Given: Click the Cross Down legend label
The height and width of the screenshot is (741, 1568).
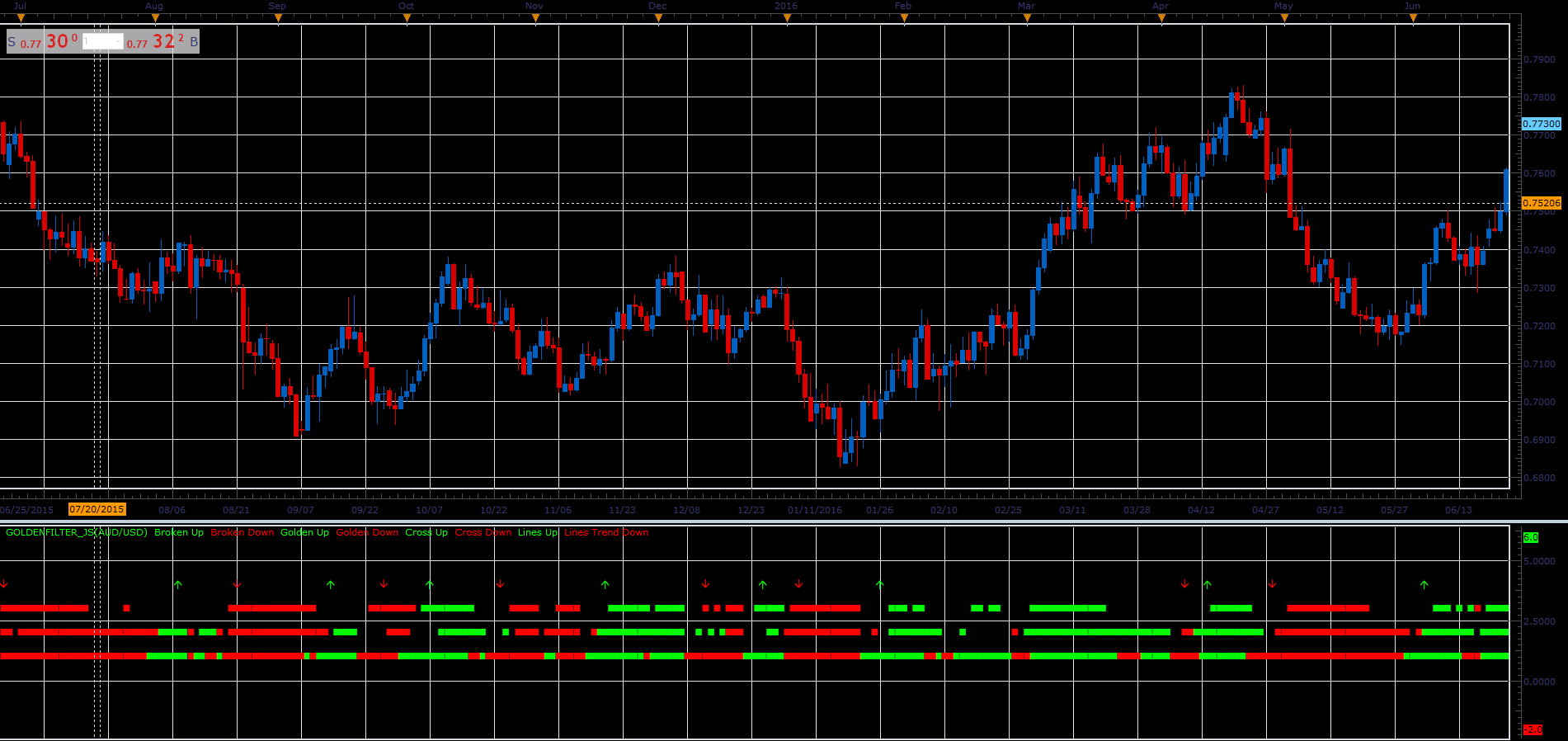Looking at the screenshot, I should click(483, 532).
